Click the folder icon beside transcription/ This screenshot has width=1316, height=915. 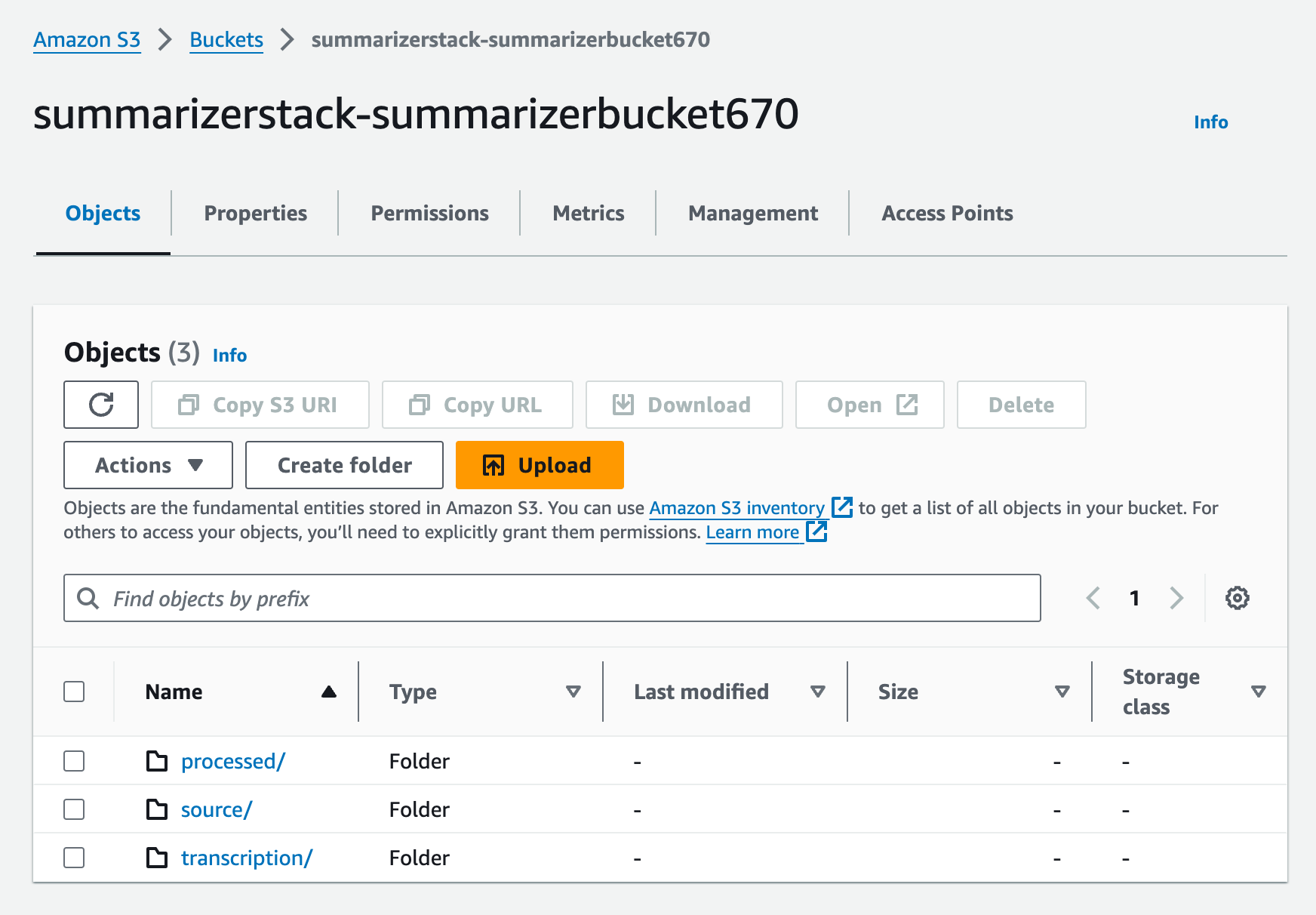157,858
